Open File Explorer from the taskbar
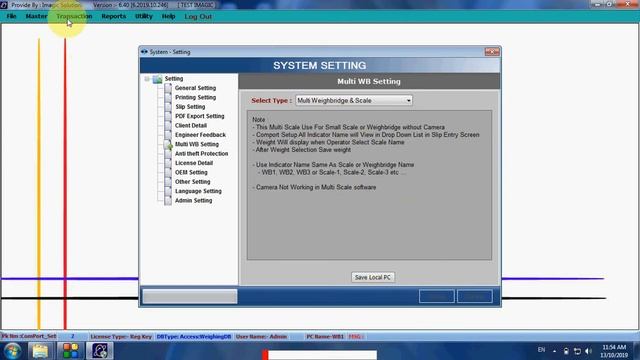 tap(40, 351)
